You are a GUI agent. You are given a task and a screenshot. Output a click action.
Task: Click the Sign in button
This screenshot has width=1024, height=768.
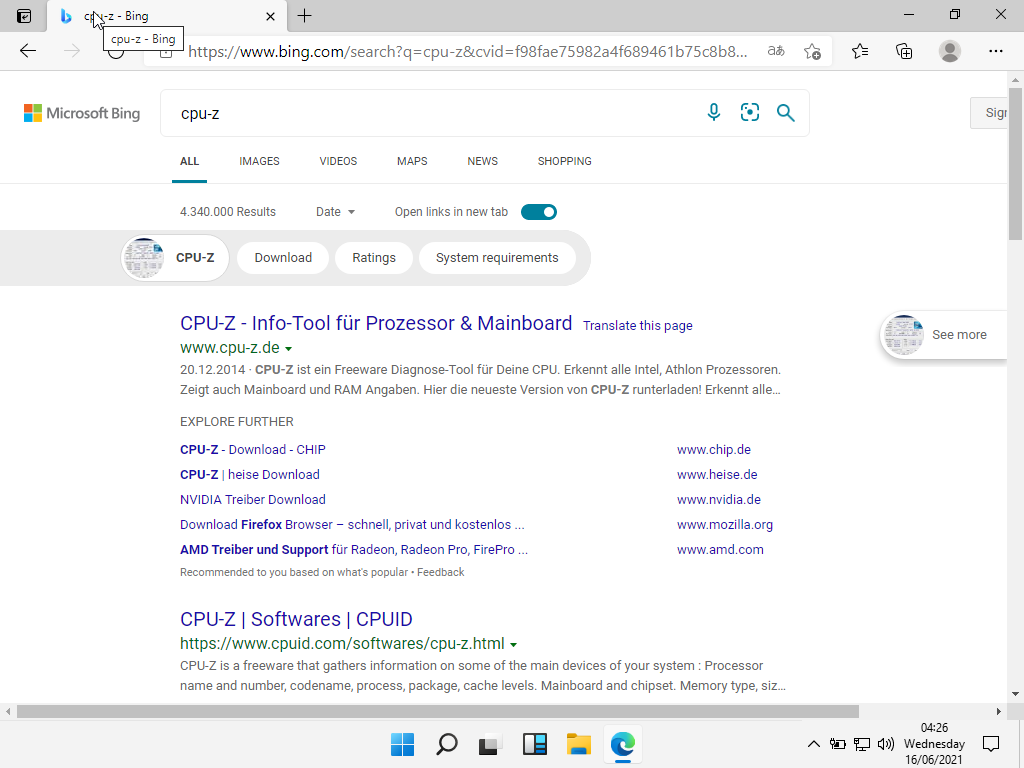(989, 112)
